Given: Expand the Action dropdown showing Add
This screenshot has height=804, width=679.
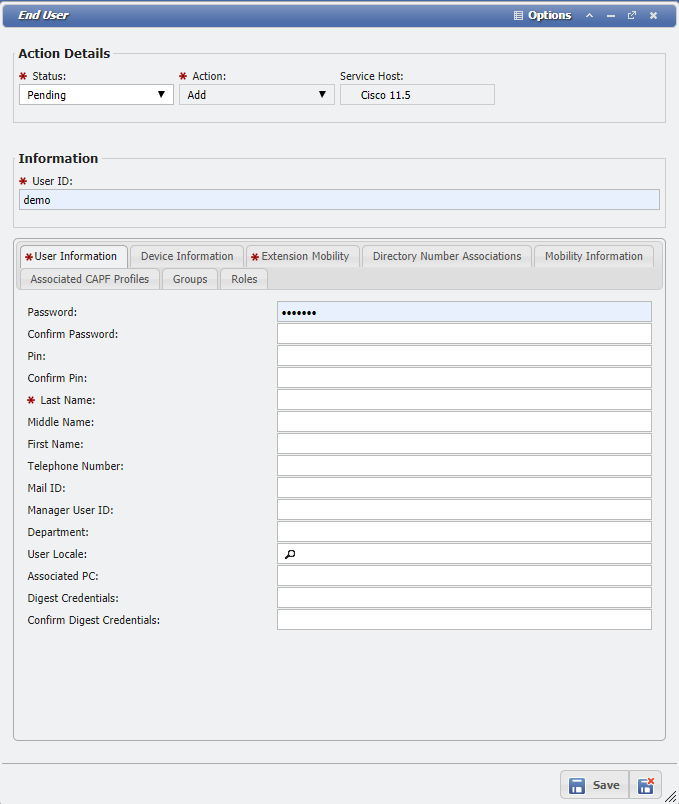Looking at the screenshot, I should tap(256, 95).
